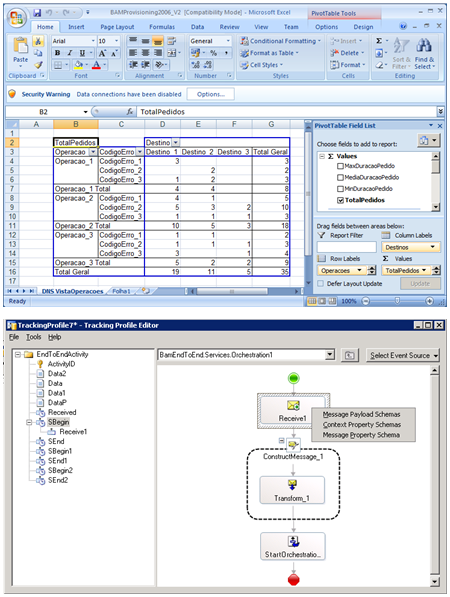The height and width of the screenshot is (597, 450).
Task: Select the Receive1 shape in the orchestration
Action: click(292, 411)
